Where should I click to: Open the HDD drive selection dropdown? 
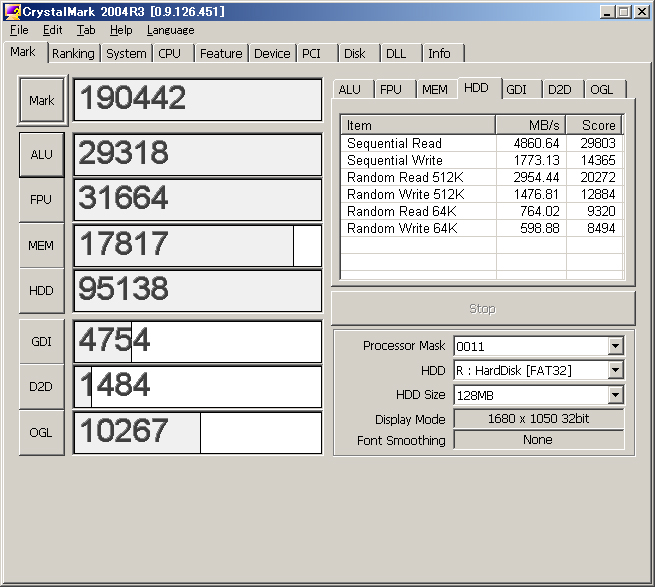pyautogui.click(x=615, y=371)
